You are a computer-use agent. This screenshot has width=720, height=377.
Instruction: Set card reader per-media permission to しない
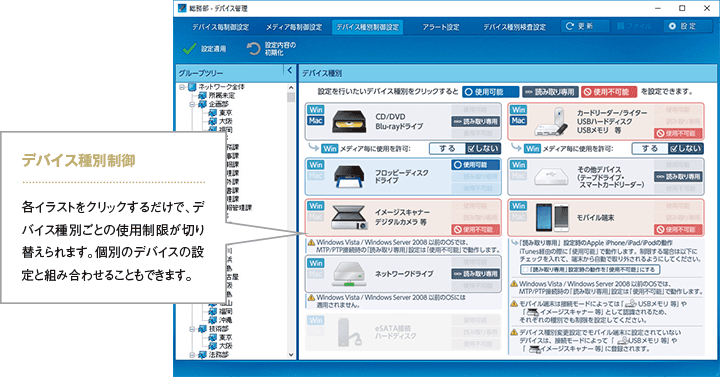[686, 148]
